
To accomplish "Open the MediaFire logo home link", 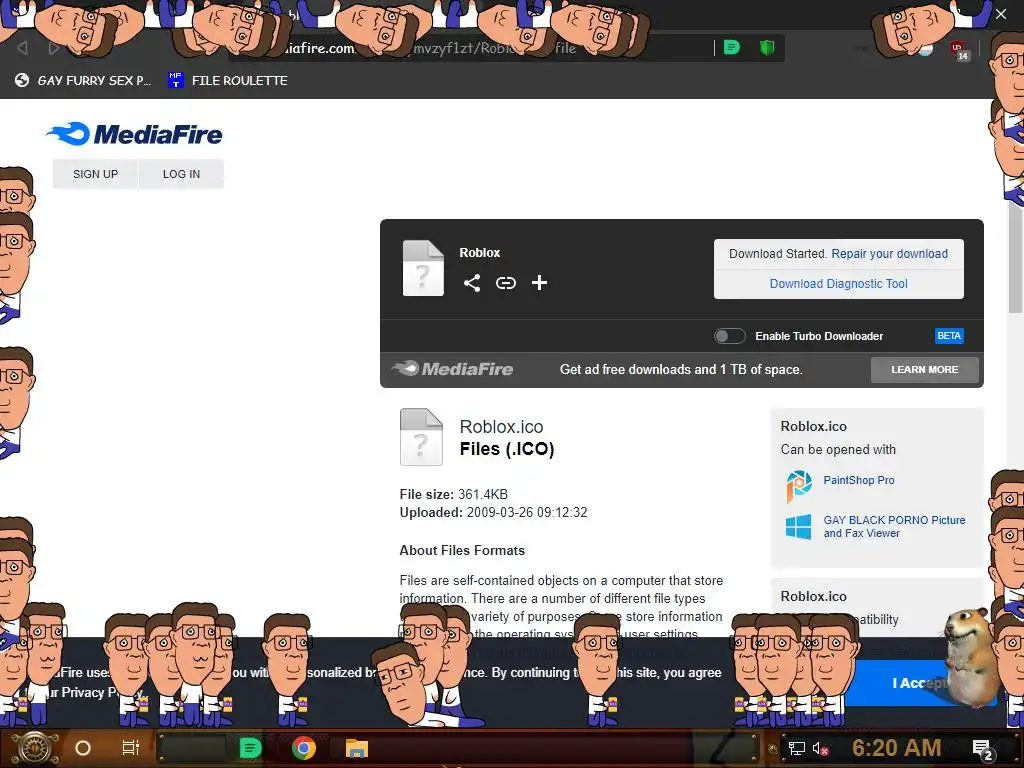I will coord(135,134).
